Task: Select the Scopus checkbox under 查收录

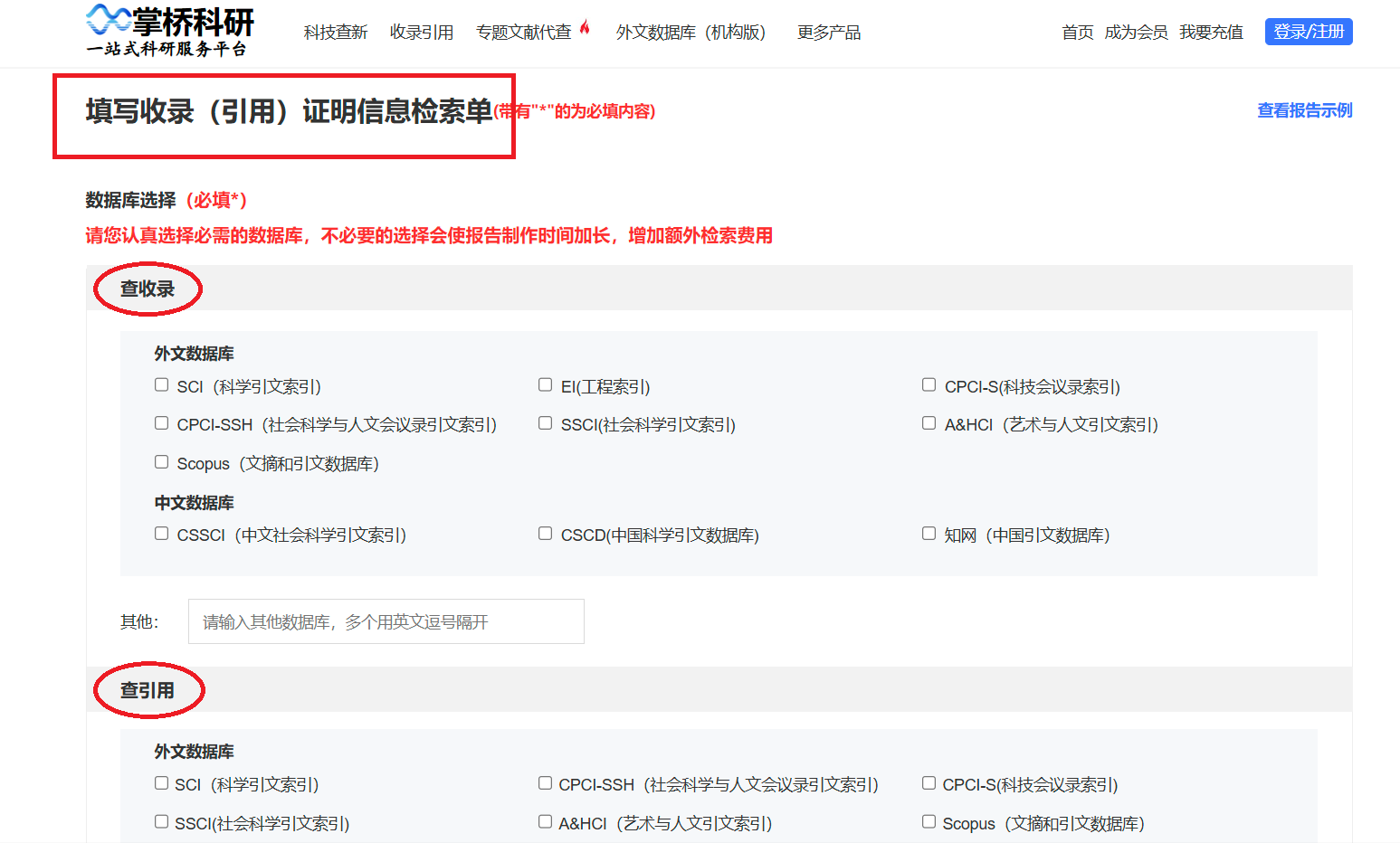Action: [161, 460]
